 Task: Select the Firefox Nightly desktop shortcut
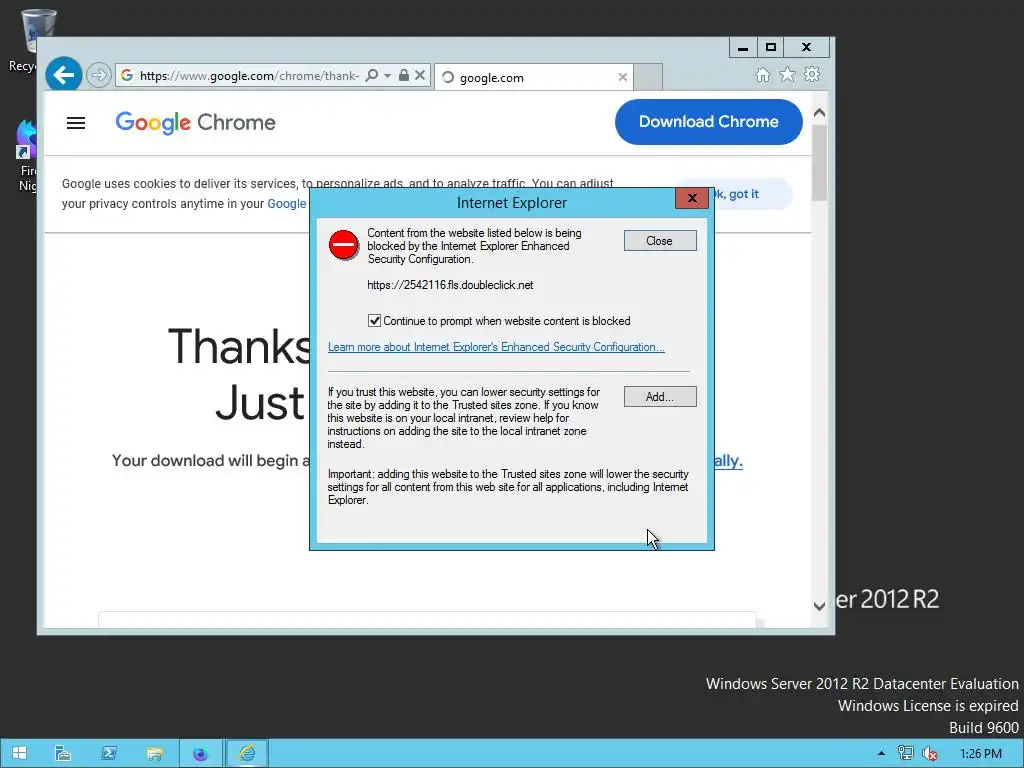pos(27,155)
